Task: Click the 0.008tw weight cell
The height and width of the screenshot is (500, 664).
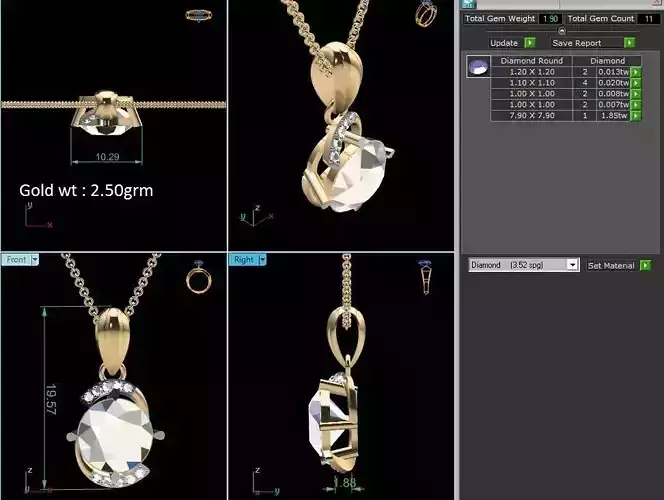Action: (613, 94)
